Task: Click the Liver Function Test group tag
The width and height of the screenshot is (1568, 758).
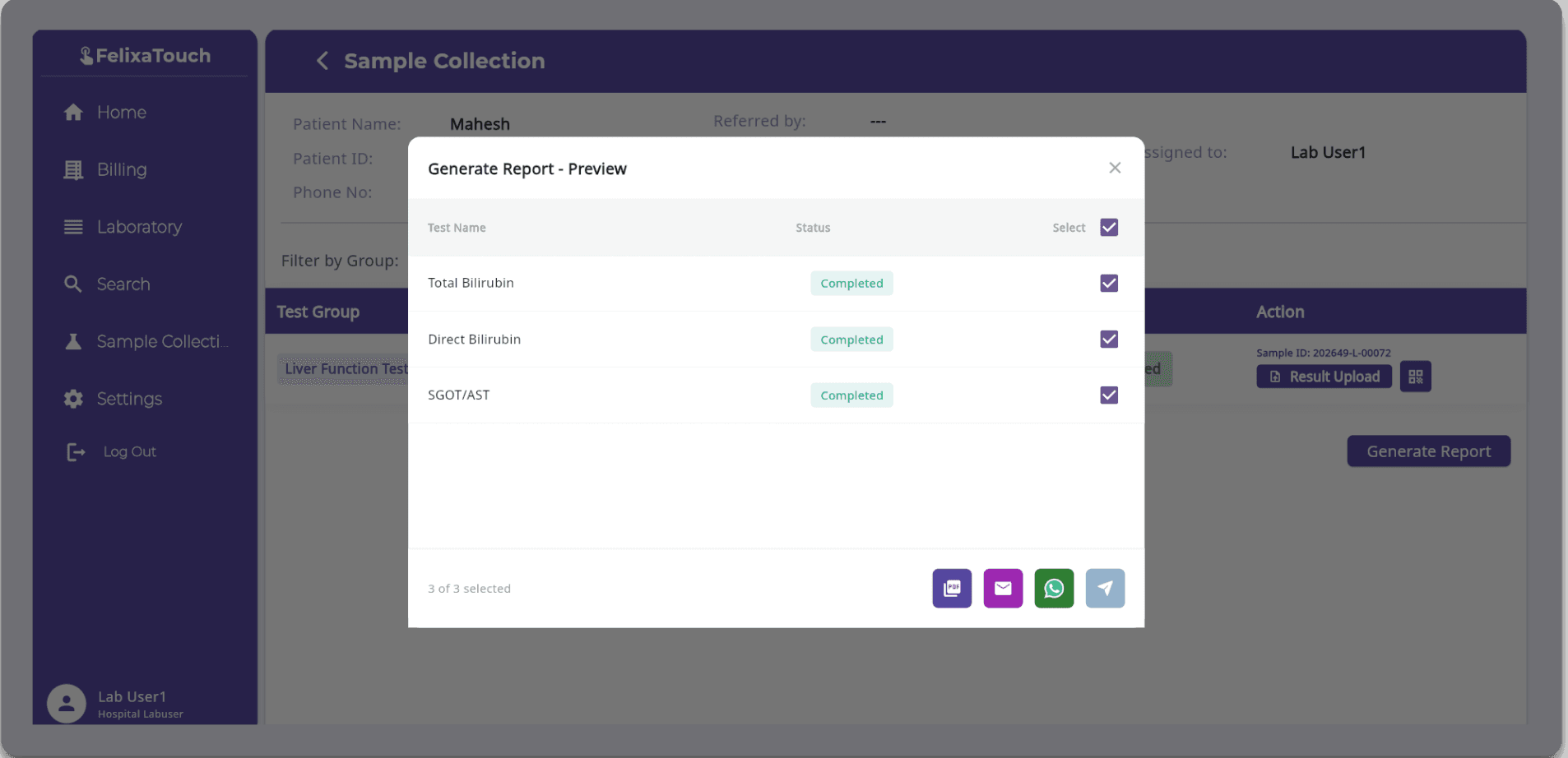Action: click(344, 369)
